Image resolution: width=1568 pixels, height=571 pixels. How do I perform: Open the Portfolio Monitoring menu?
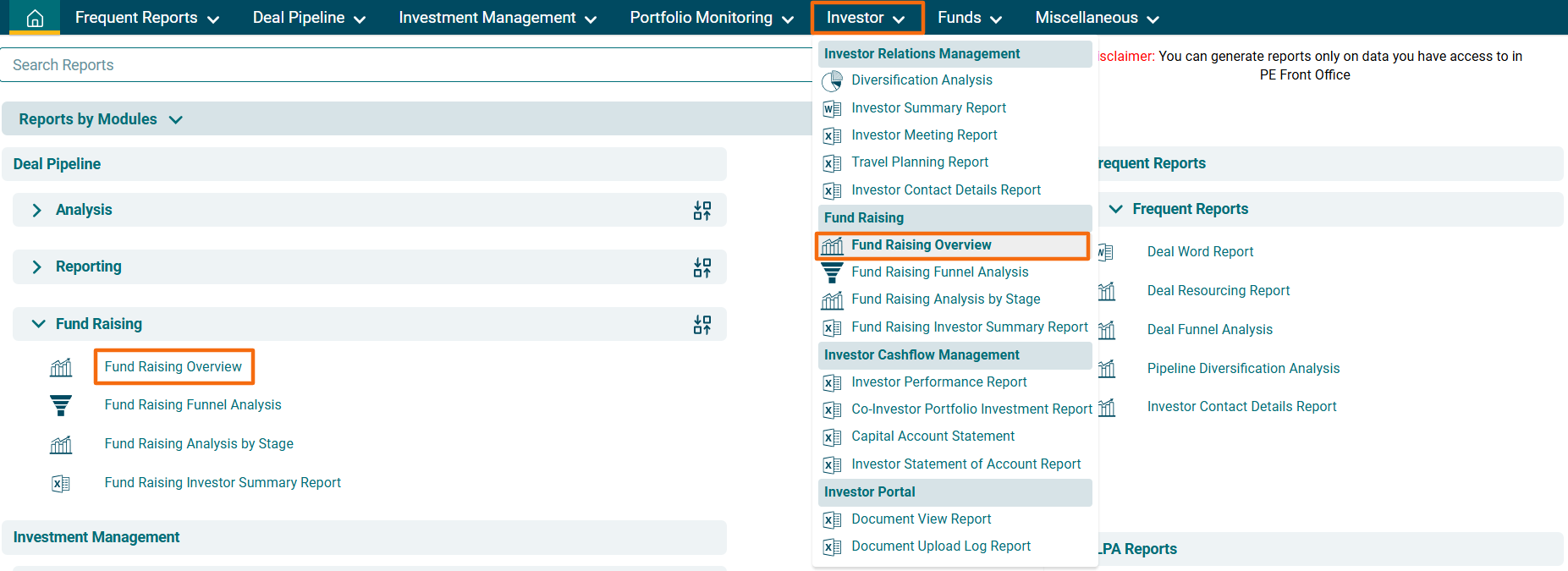711,18
